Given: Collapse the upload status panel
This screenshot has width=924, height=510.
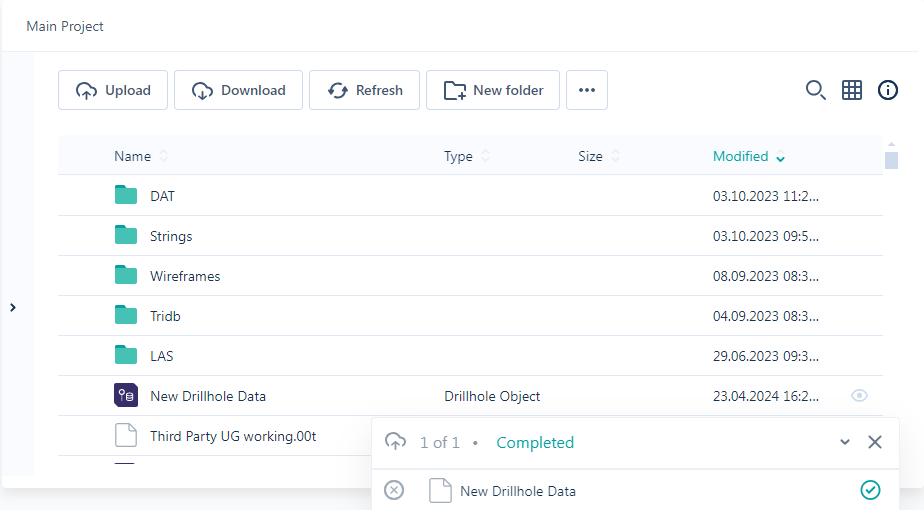Looking at the screenshot, I should (844, 442).
